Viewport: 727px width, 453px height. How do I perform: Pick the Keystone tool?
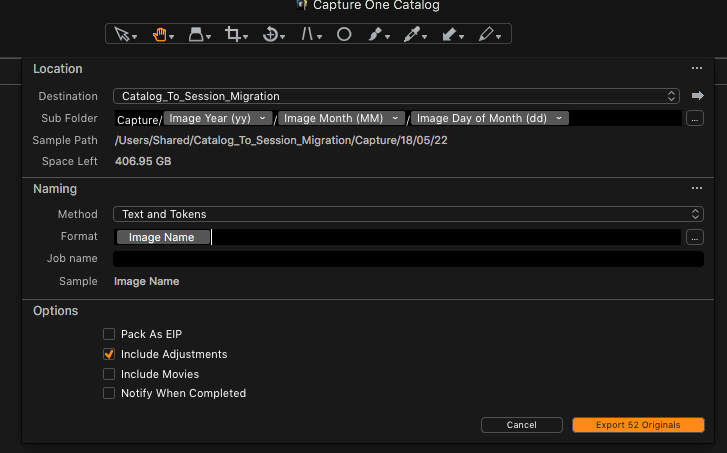[x=307, y=34]
